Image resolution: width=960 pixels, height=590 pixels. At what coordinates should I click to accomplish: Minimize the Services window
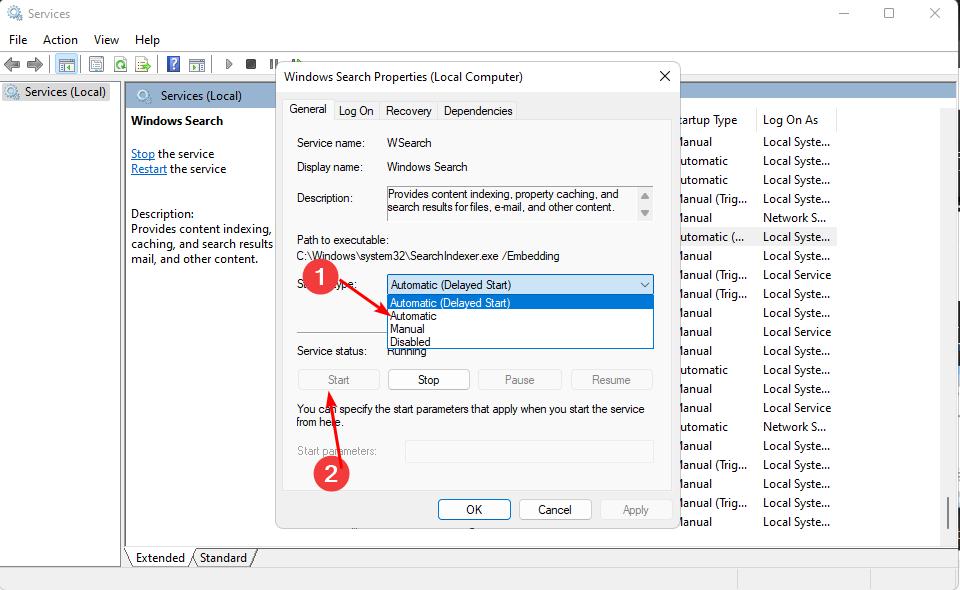844,13
